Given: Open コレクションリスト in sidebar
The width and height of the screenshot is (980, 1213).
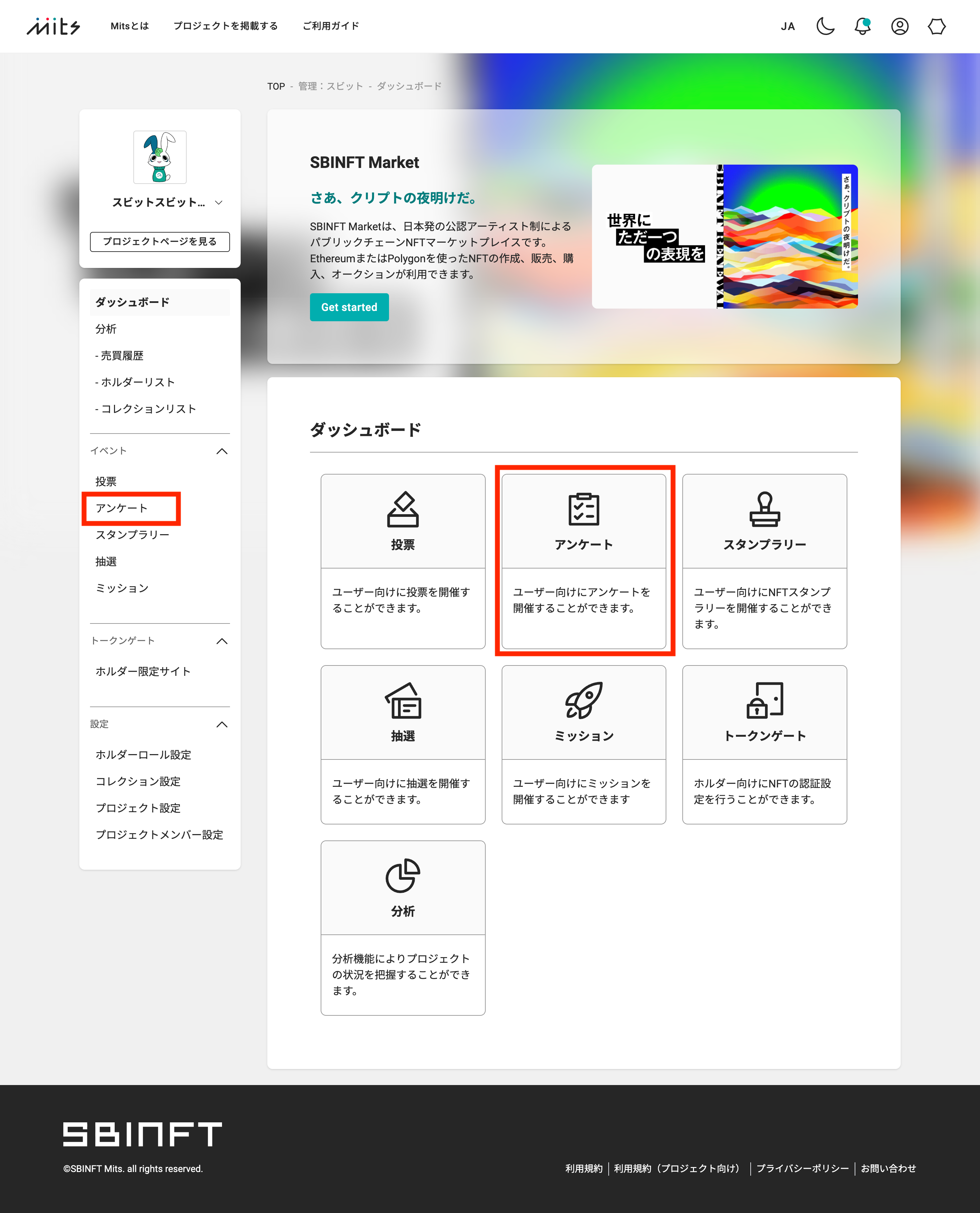Looking at the screenshot, I should [146, 409].
